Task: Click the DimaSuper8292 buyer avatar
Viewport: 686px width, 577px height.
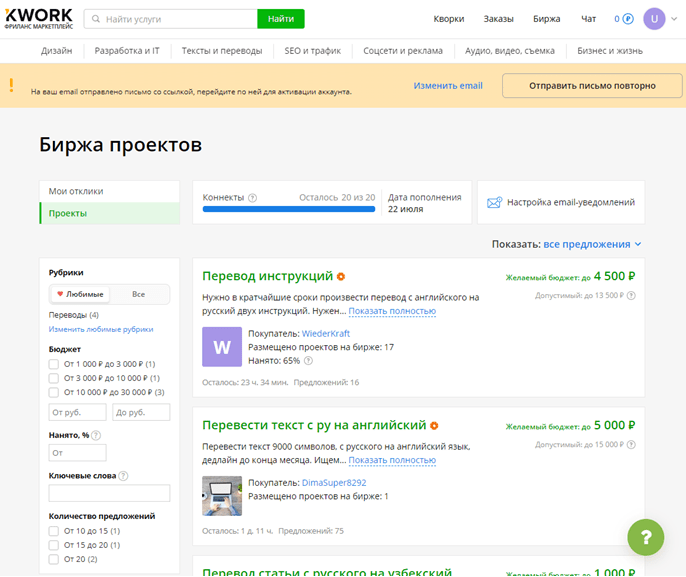Action: click(x=222, y=496)
